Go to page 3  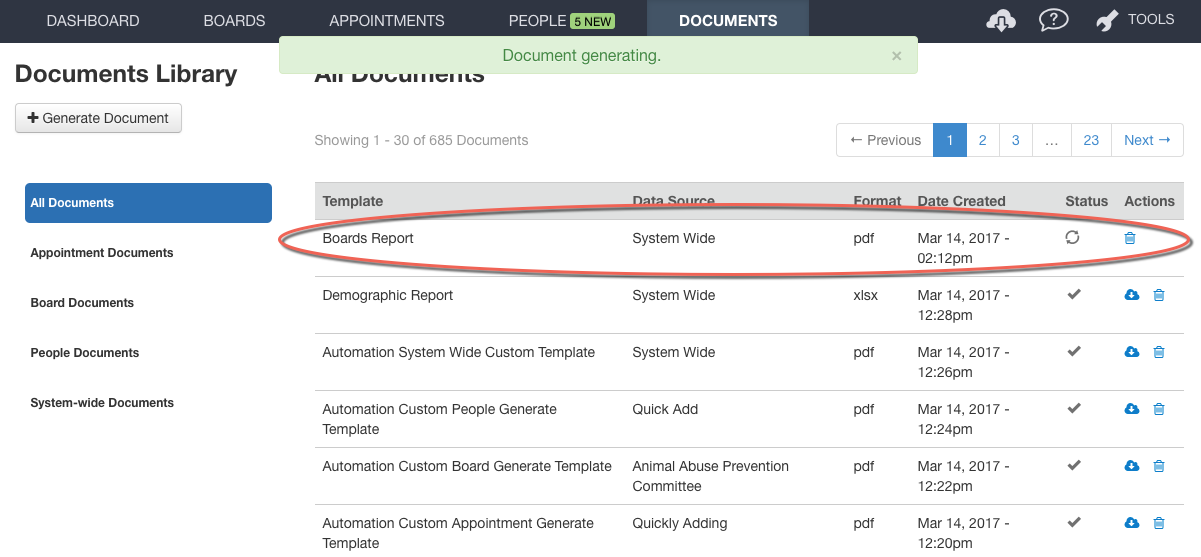click(x=1015, y=140)
